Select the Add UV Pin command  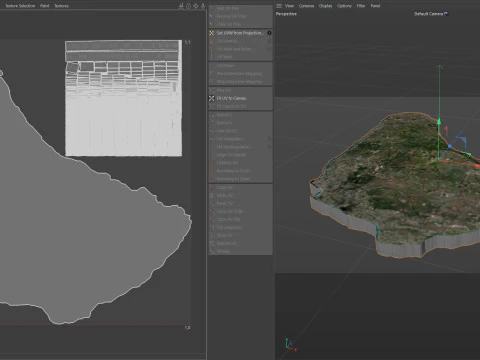(x=240, y=8)
